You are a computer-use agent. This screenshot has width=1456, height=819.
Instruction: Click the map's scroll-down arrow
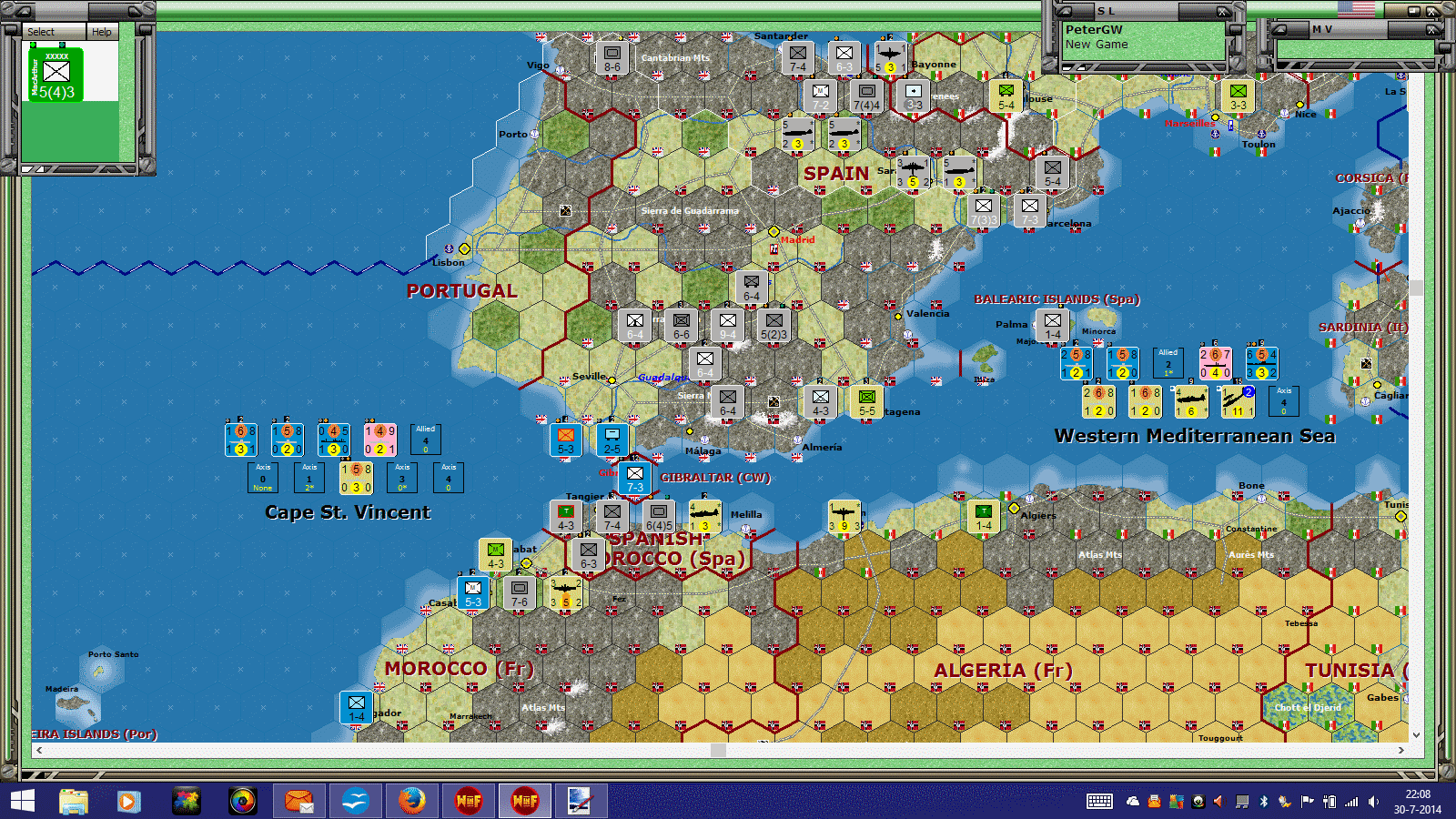pos(1416,735)
